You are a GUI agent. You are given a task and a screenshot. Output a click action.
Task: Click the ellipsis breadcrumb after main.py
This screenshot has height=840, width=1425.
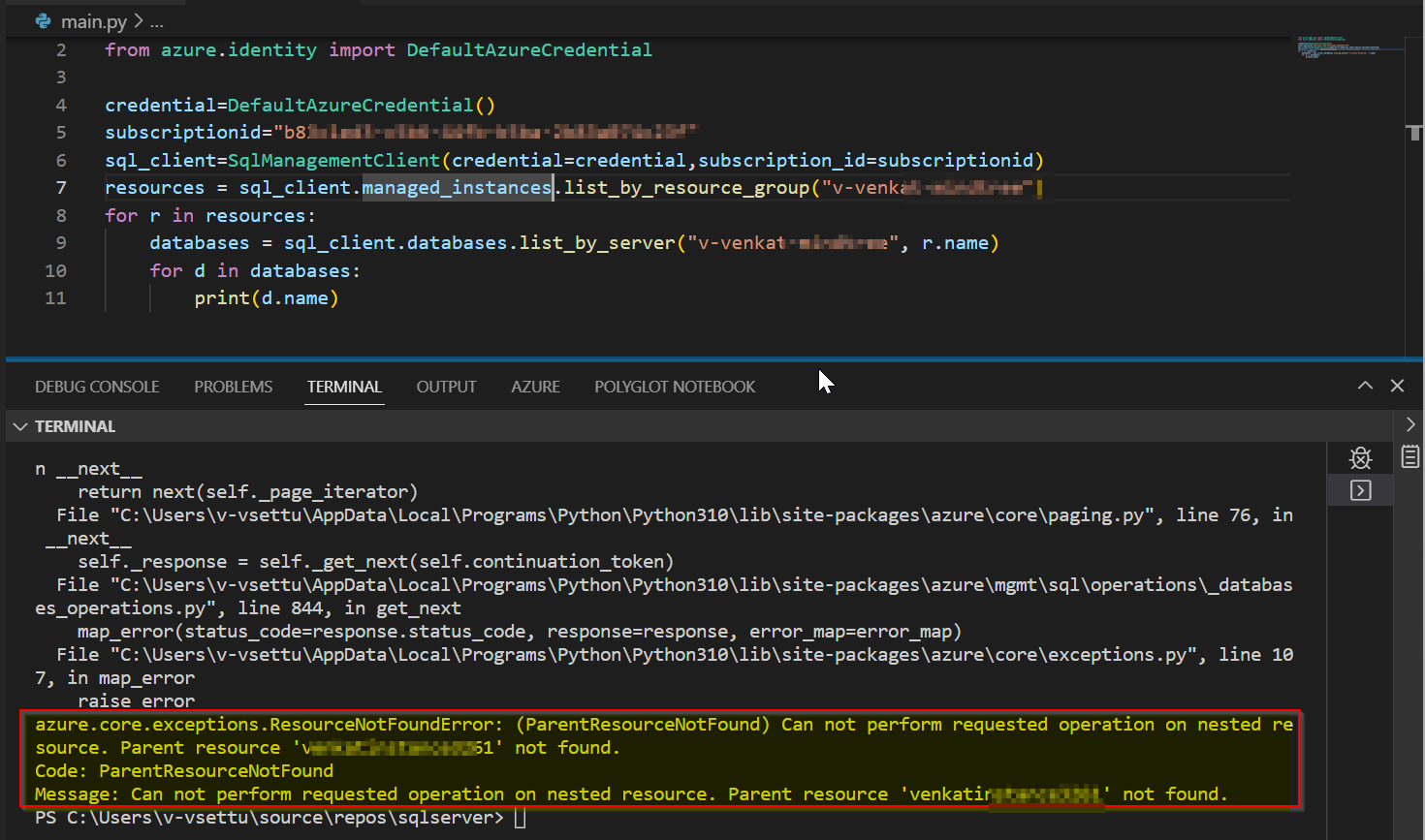[x=157, y=21]
